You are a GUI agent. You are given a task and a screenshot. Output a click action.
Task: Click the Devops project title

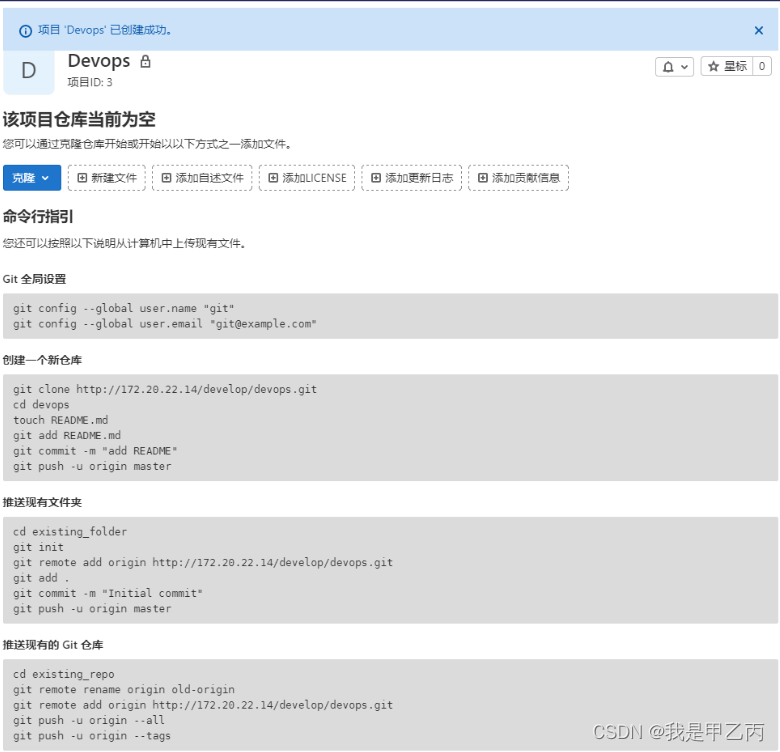pos(99,61)
